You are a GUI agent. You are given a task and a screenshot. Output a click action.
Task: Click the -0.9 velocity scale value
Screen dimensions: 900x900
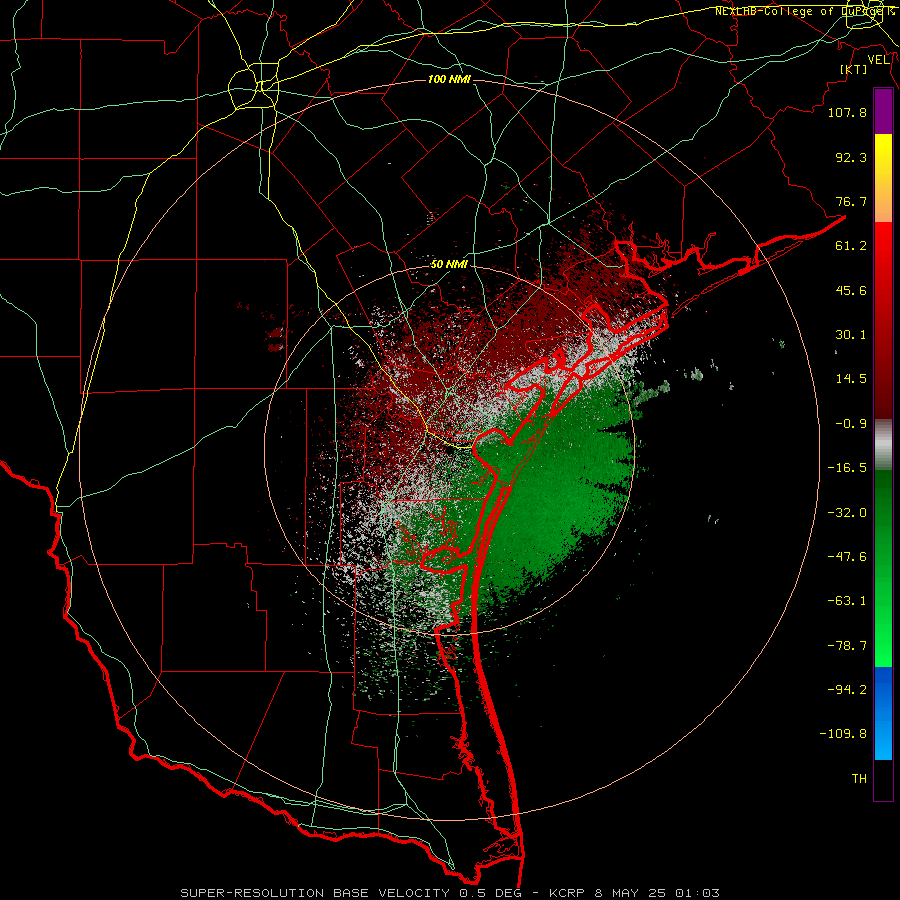click(851, 424)
